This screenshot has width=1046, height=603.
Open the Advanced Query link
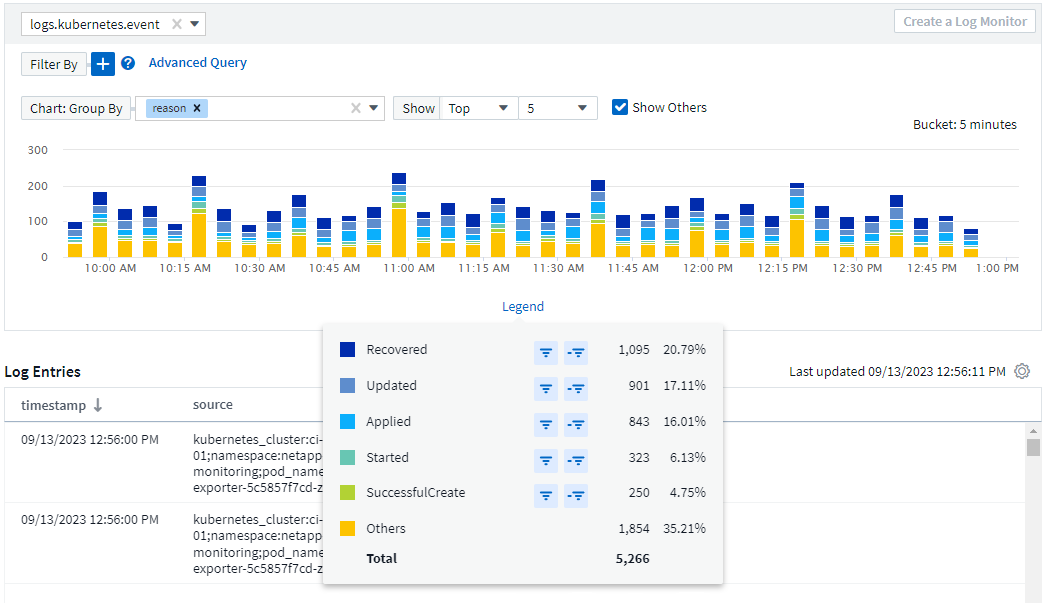coord(197,63)
